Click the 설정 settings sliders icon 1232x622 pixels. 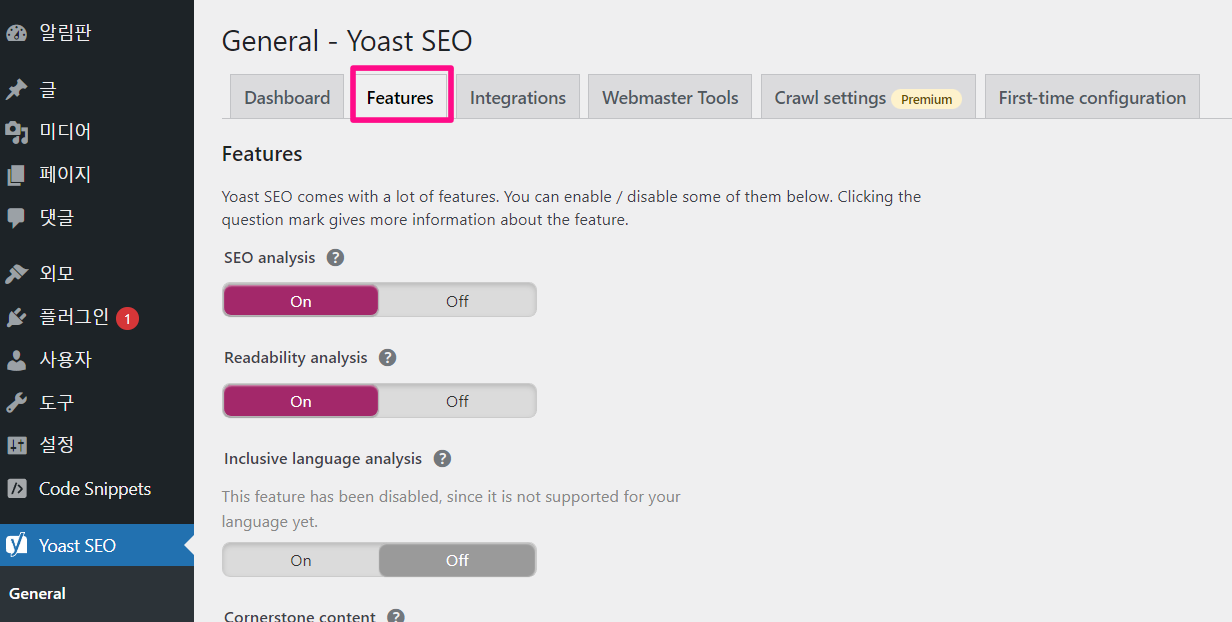coord(16,445)
